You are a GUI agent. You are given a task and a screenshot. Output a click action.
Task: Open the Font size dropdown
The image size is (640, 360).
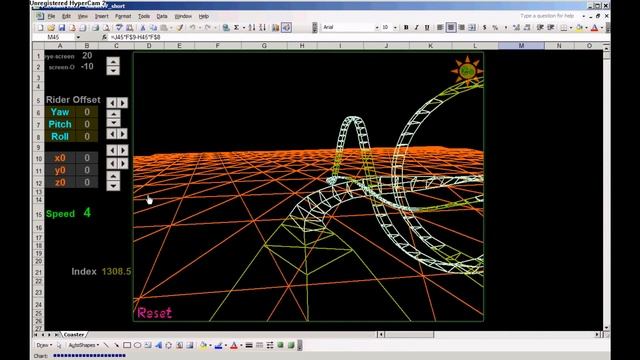click(395, 27)
